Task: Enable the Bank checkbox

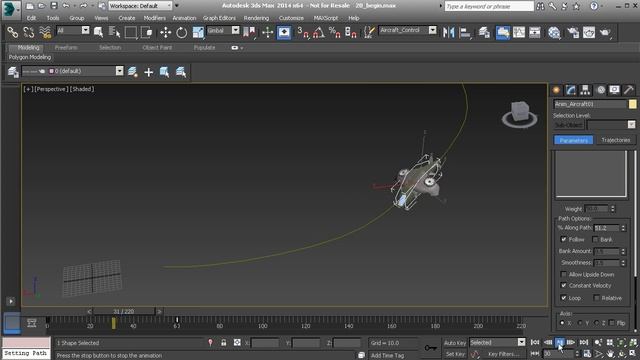Action: click(595, 239)
